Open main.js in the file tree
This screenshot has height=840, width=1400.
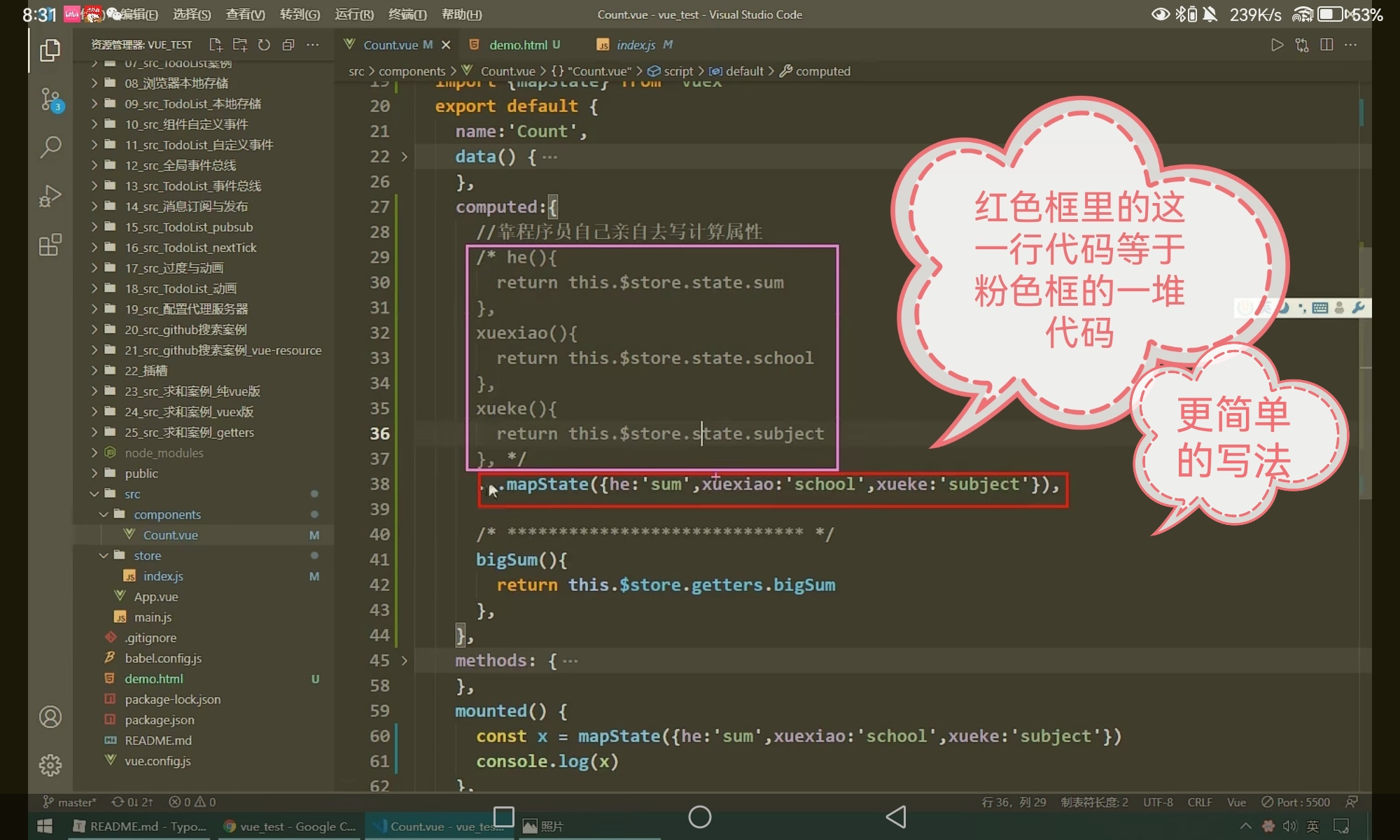coord(153,617)
